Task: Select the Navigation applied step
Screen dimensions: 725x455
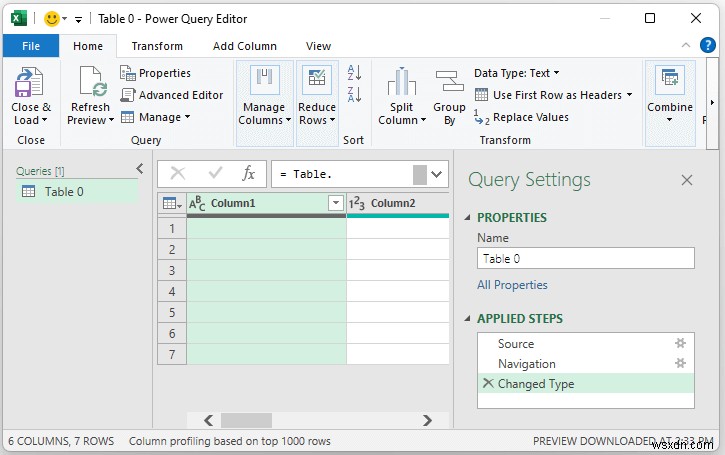Action: (586, 363)
